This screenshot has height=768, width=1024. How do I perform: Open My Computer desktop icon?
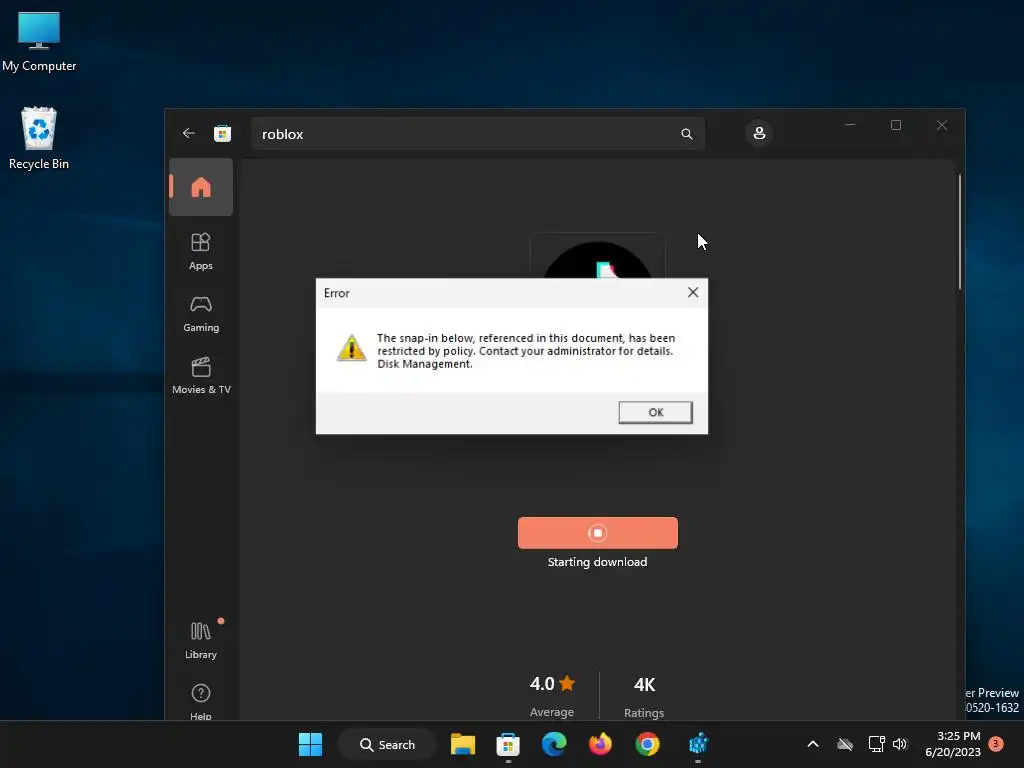39,42
